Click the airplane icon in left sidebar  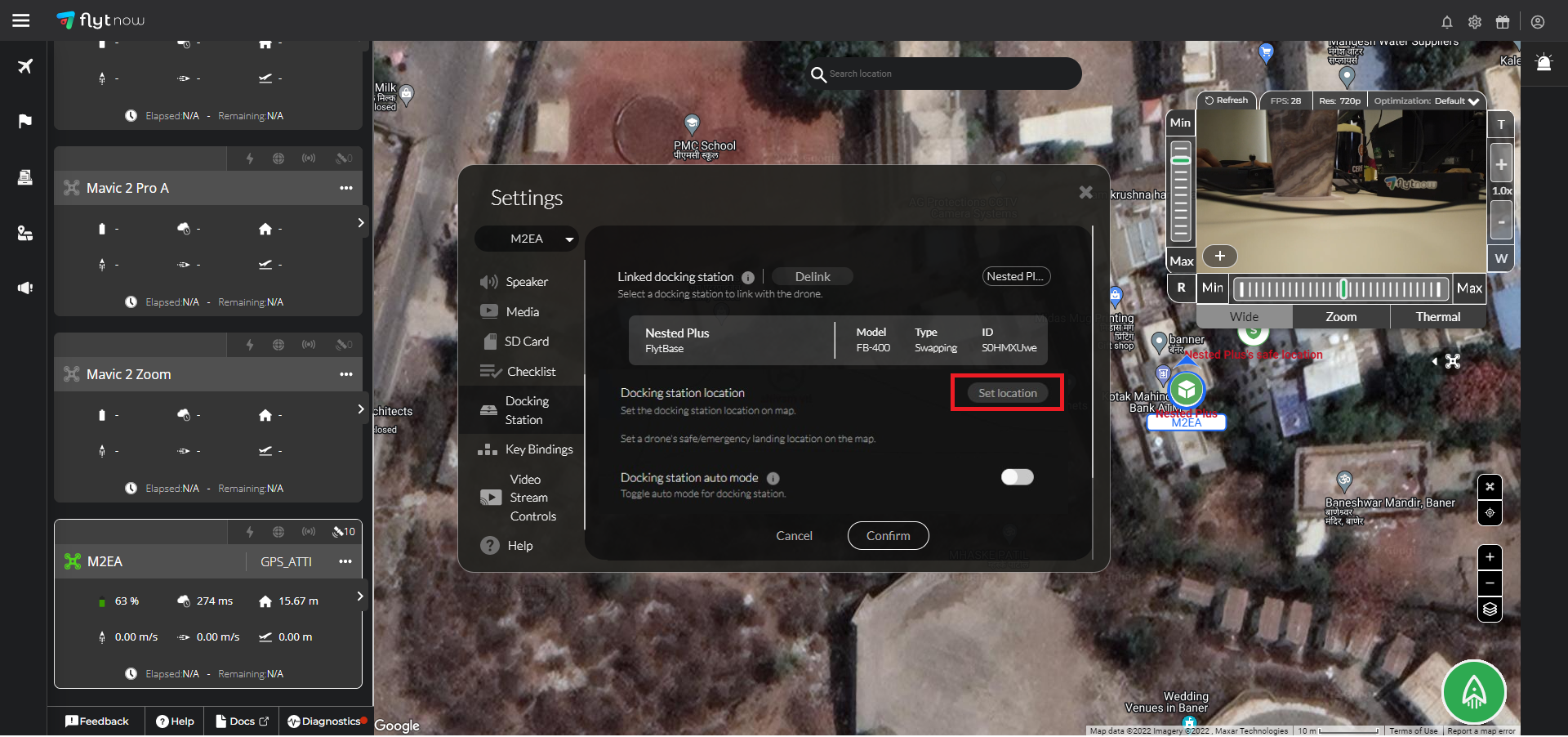(25, 66)
